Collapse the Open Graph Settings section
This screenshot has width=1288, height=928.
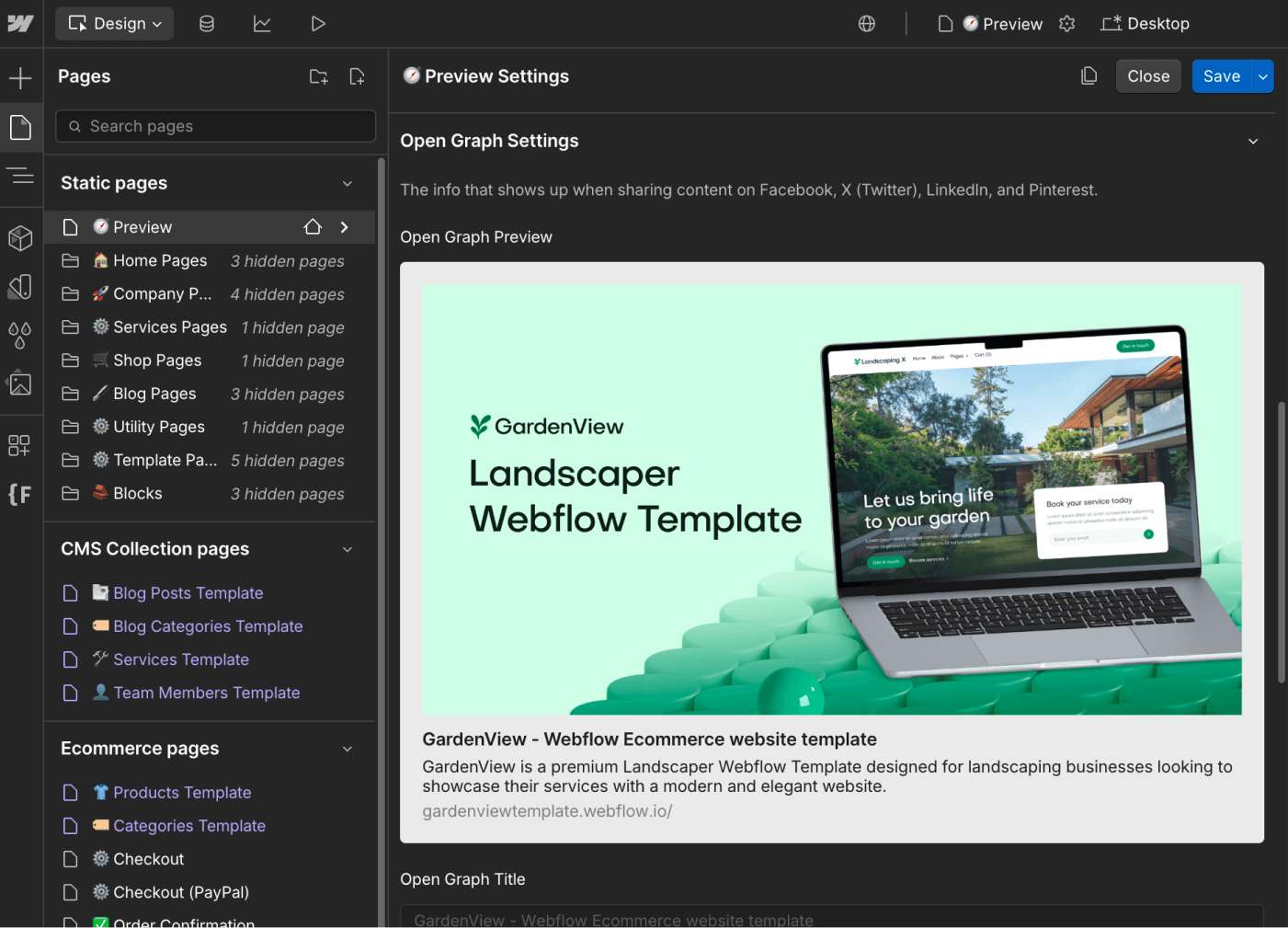(1253, 141)
